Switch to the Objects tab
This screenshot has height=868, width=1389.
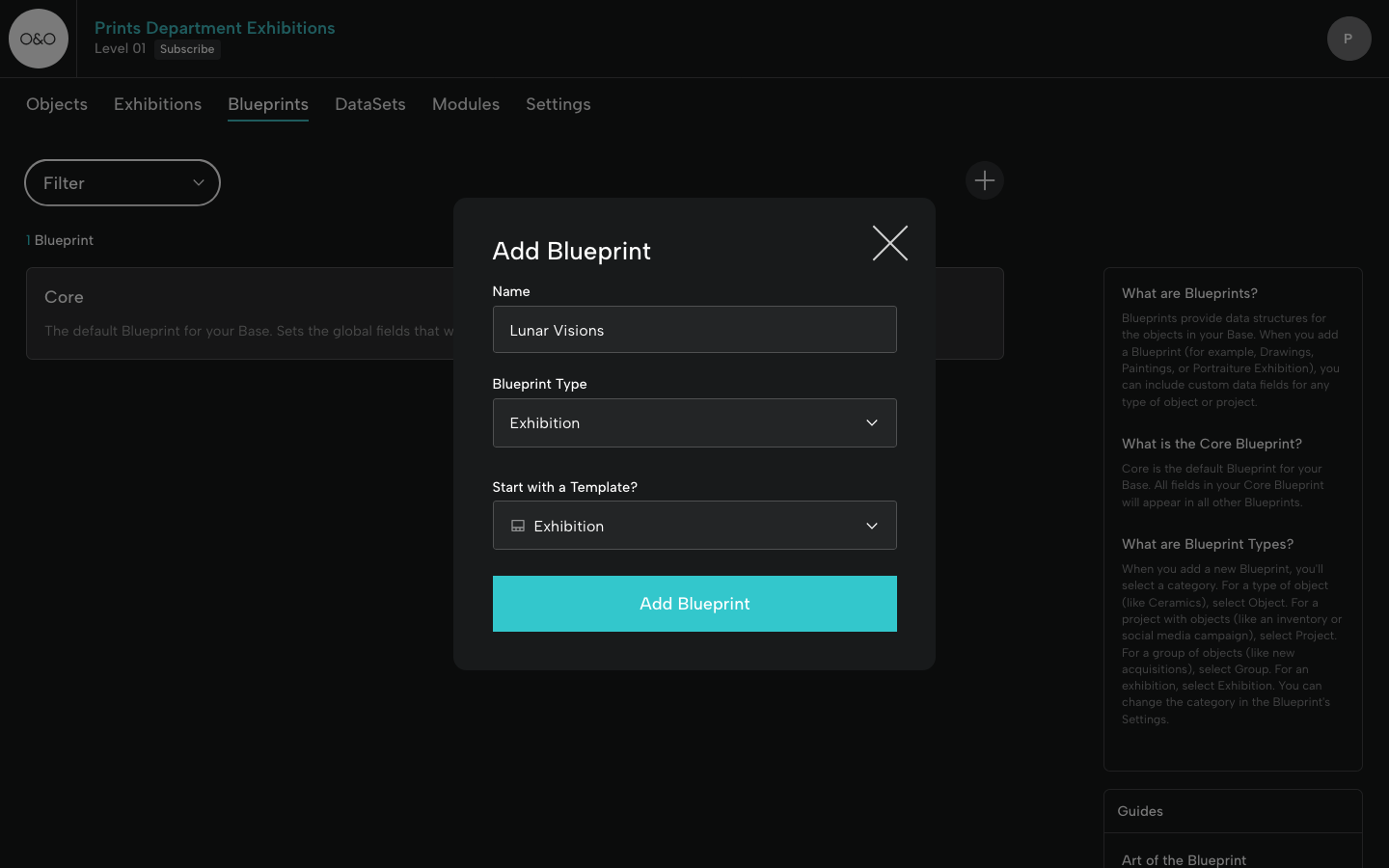pos(57,104)
